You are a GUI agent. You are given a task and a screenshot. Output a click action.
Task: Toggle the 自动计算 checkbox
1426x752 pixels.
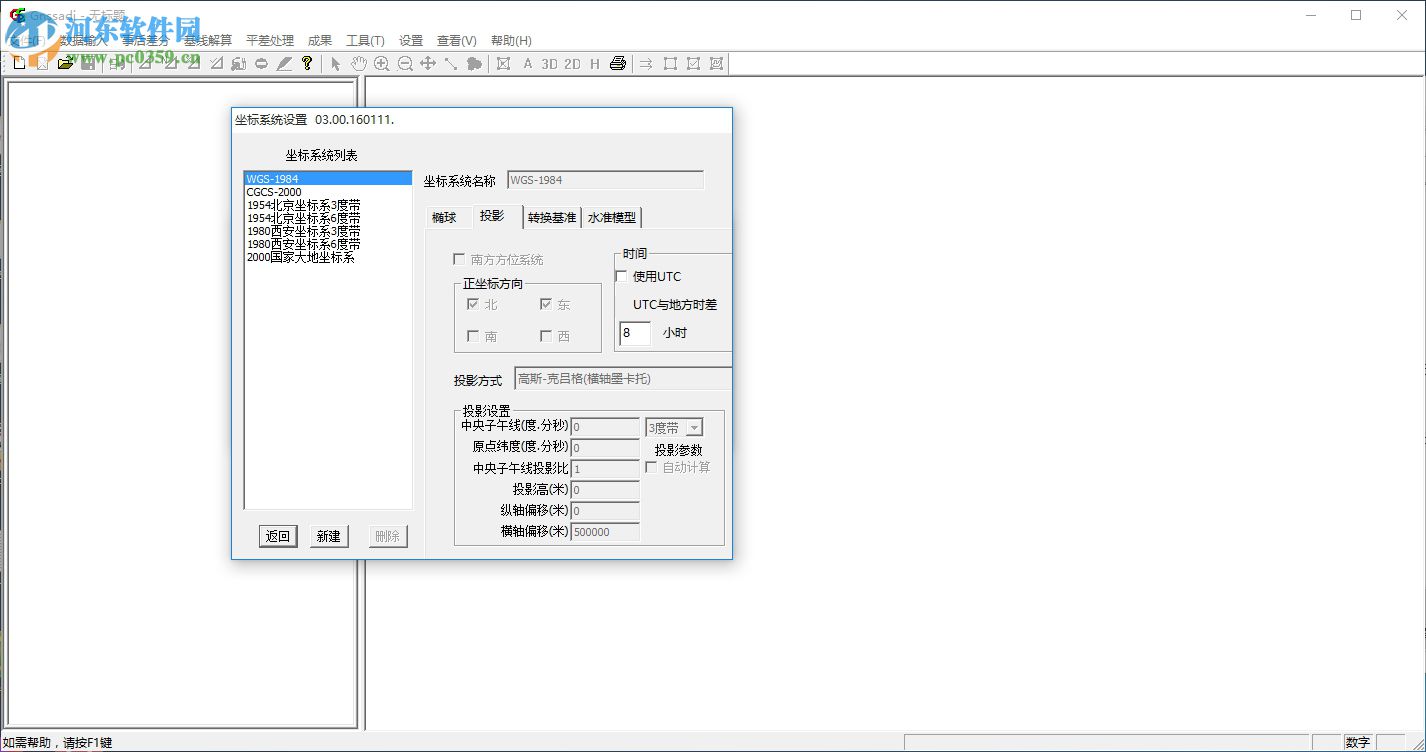coord(651,467)
